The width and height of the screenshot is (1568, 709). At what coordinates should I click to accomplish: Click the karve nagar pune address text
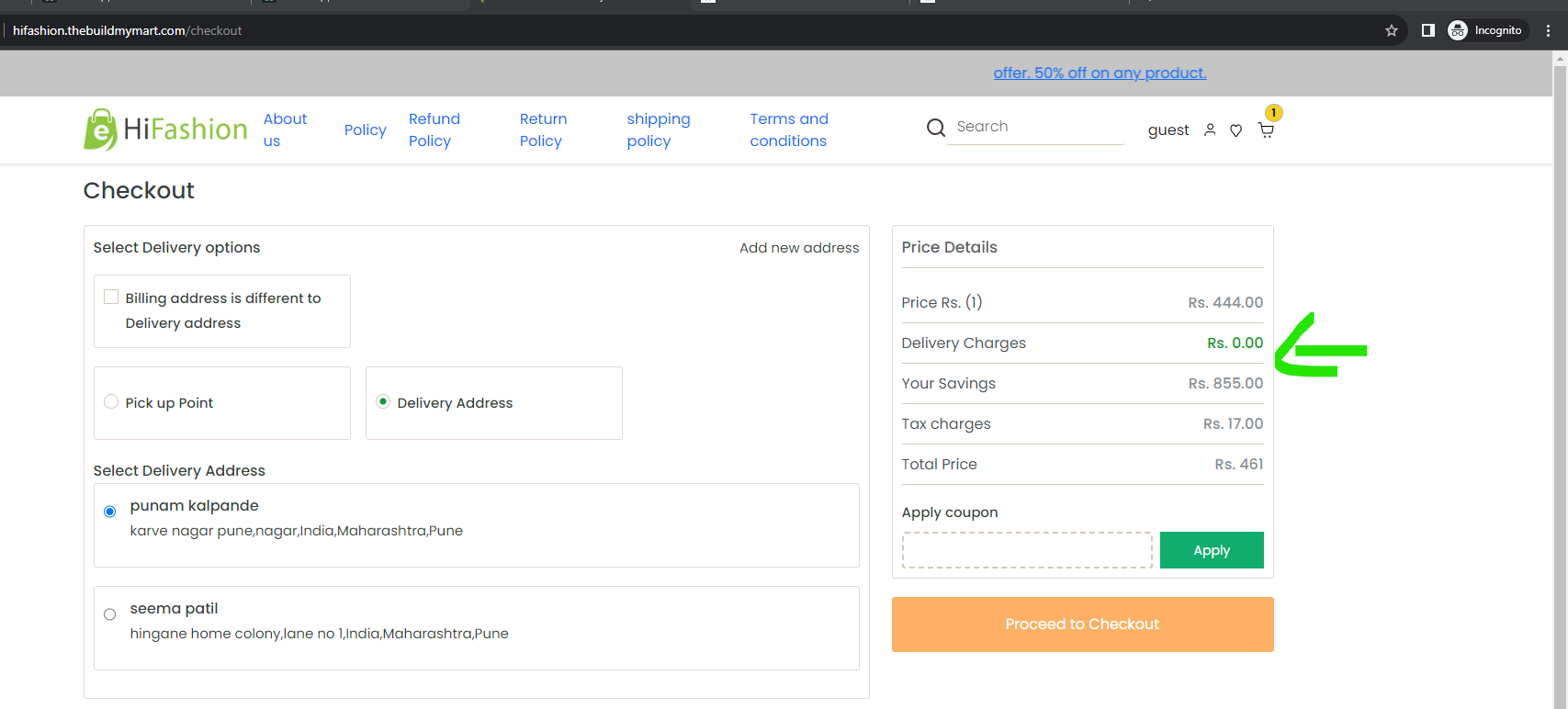click(x=296, y=531)
